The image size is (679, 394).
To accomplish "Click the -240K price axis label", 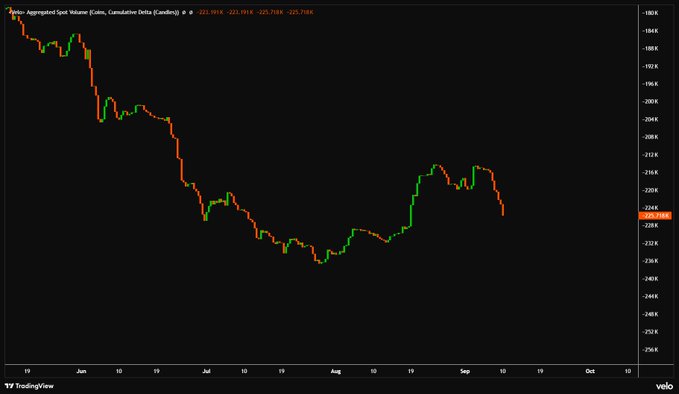I will [x=650, y=279].
